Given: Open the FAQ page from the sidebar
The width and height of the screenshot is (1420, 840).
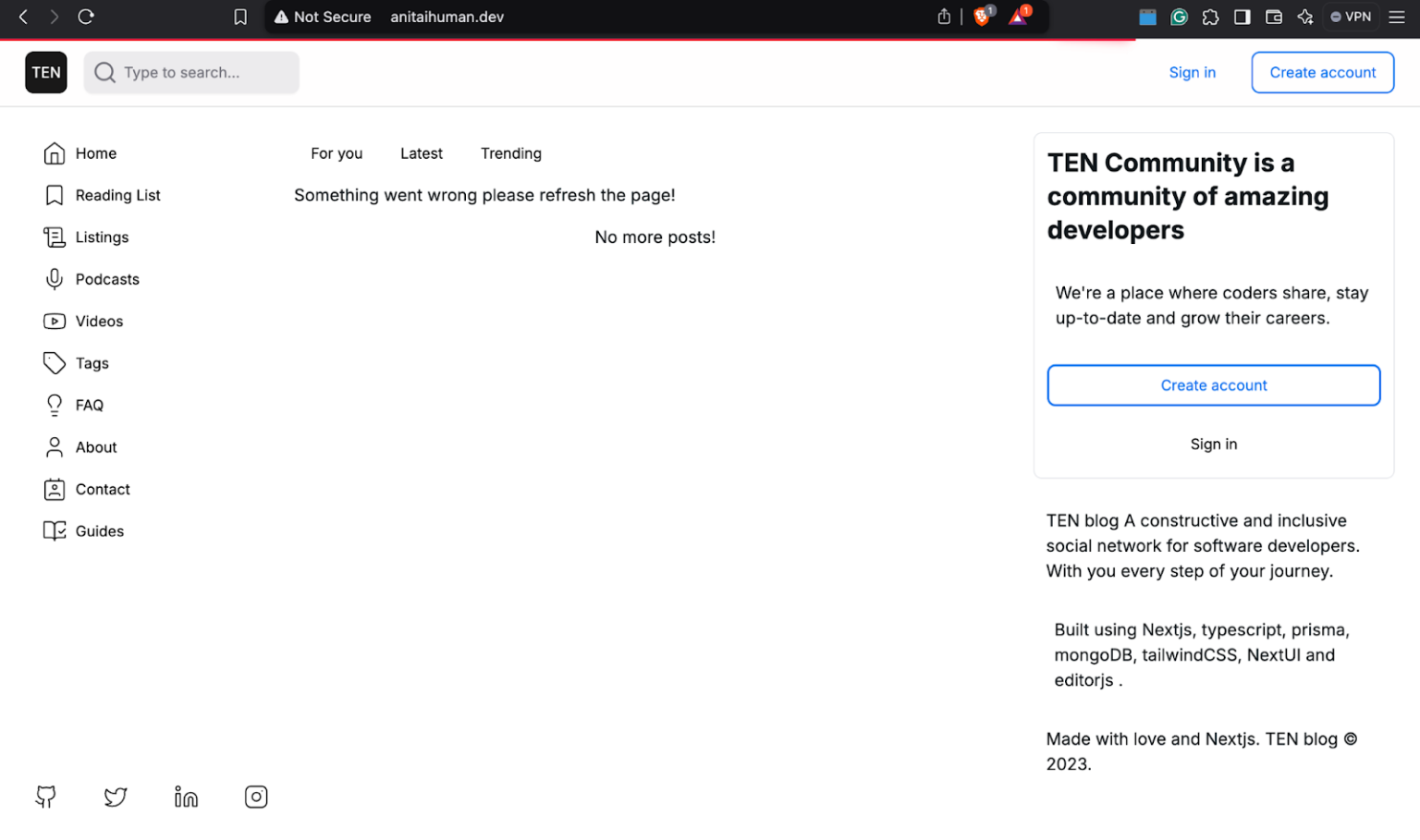Looking at the screenshot, I should pos(89,405).
